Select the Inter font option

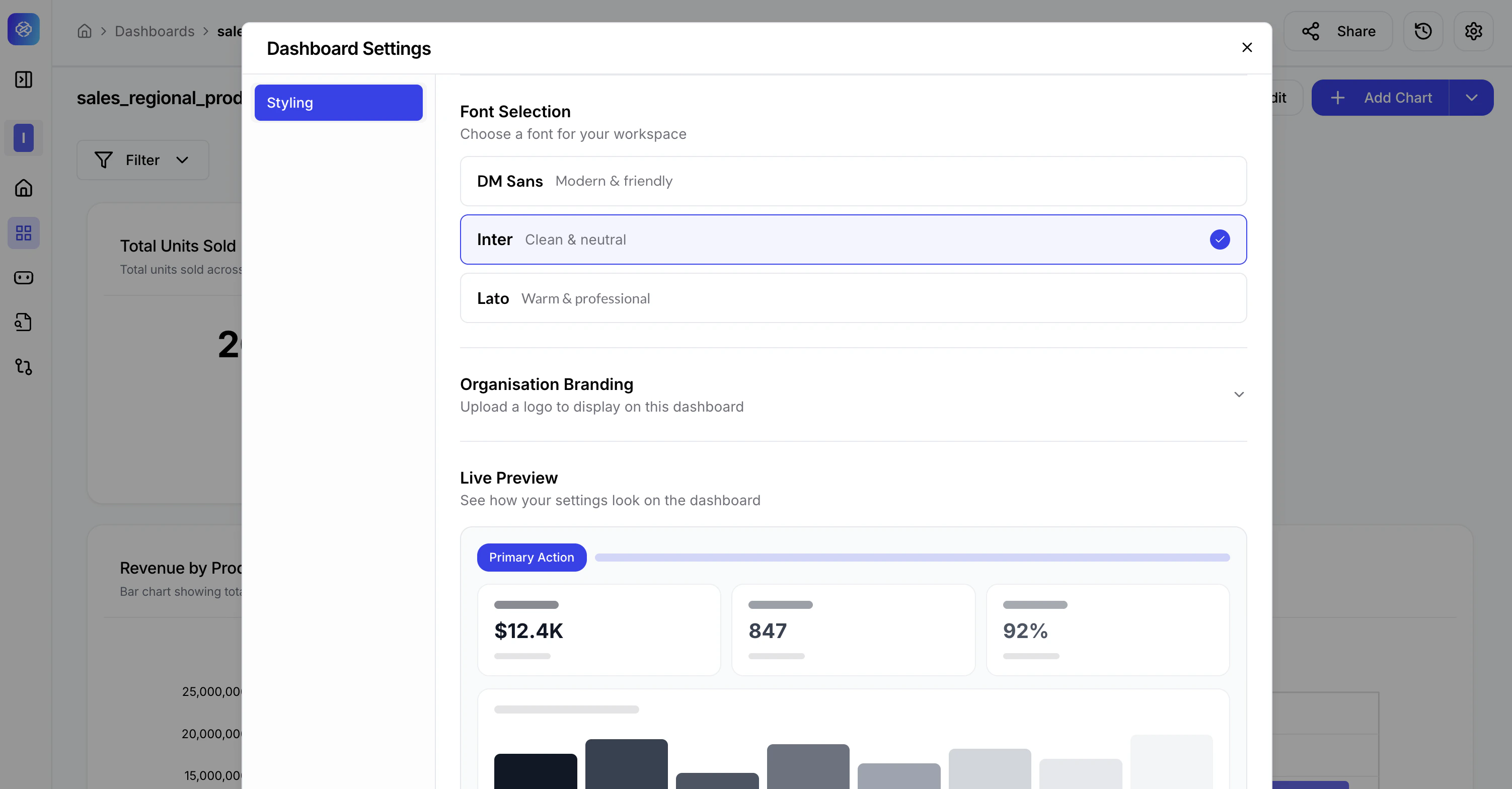[853, 240]
